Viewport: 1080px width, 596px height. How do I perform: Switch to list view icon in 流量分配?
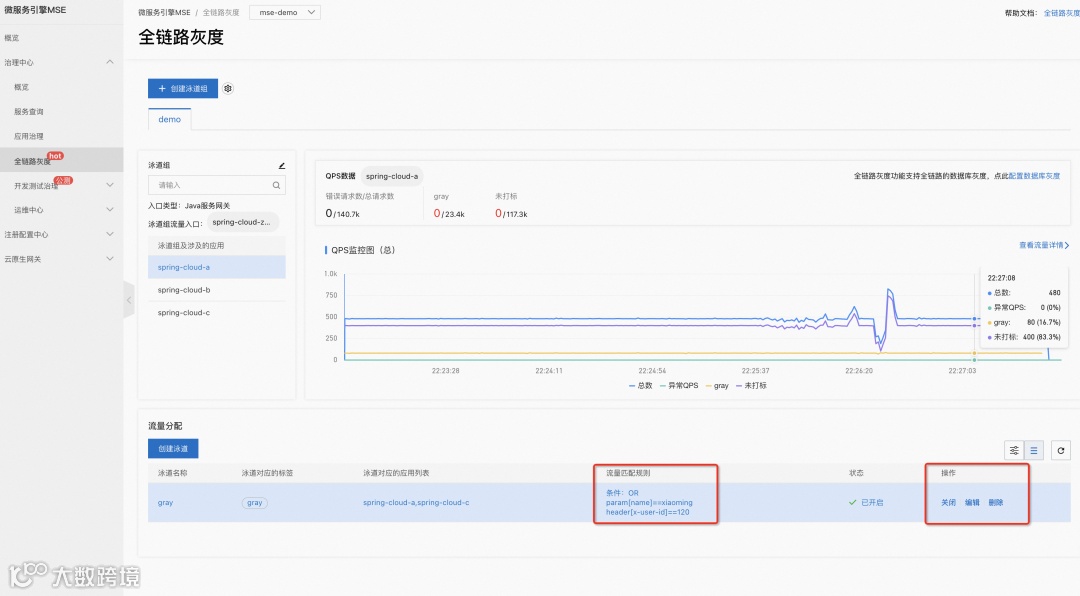(x=1034, y=450)
